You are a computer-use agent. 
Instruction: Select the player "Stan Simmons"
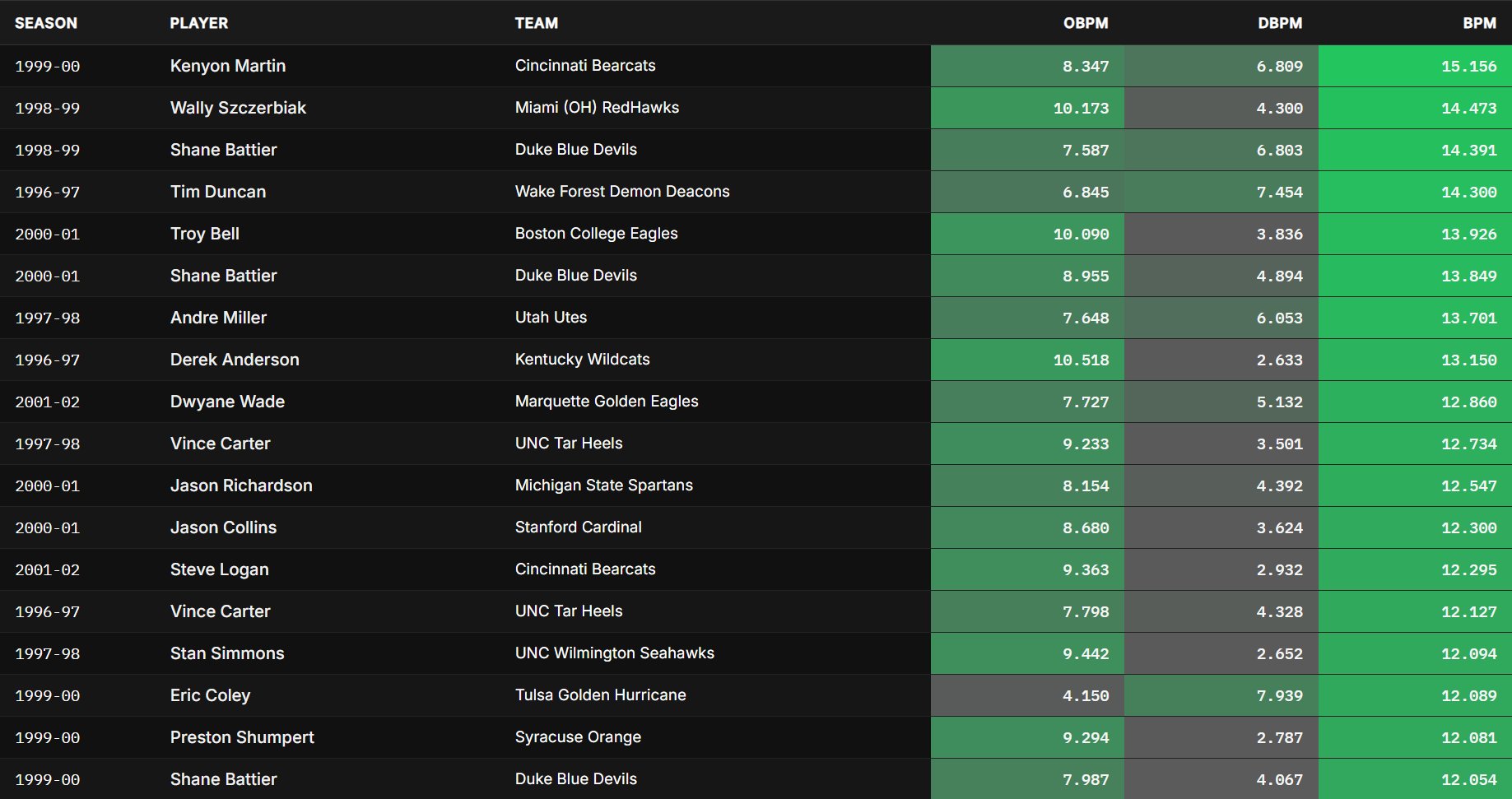227,653
